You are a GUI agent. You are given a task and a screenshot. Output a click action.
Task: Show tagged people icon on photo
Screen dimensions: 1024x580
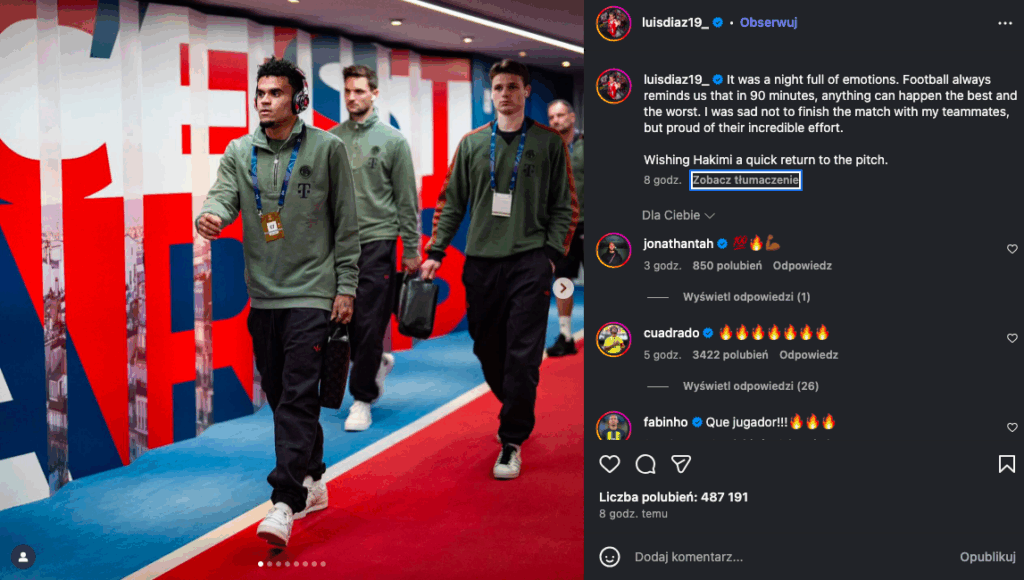point(23,556)
